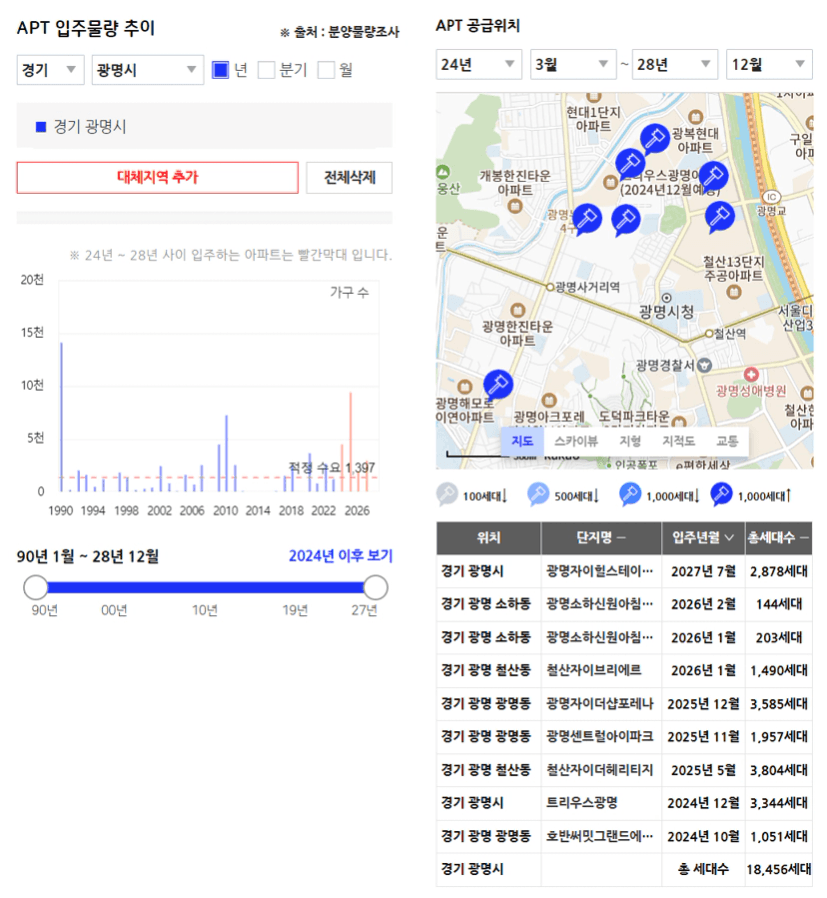Image resolution: width=827 pixels, height=898 pixels.
Task: Select the 트리우스광명 complex name in table
Action: click(x=582, y=802)
